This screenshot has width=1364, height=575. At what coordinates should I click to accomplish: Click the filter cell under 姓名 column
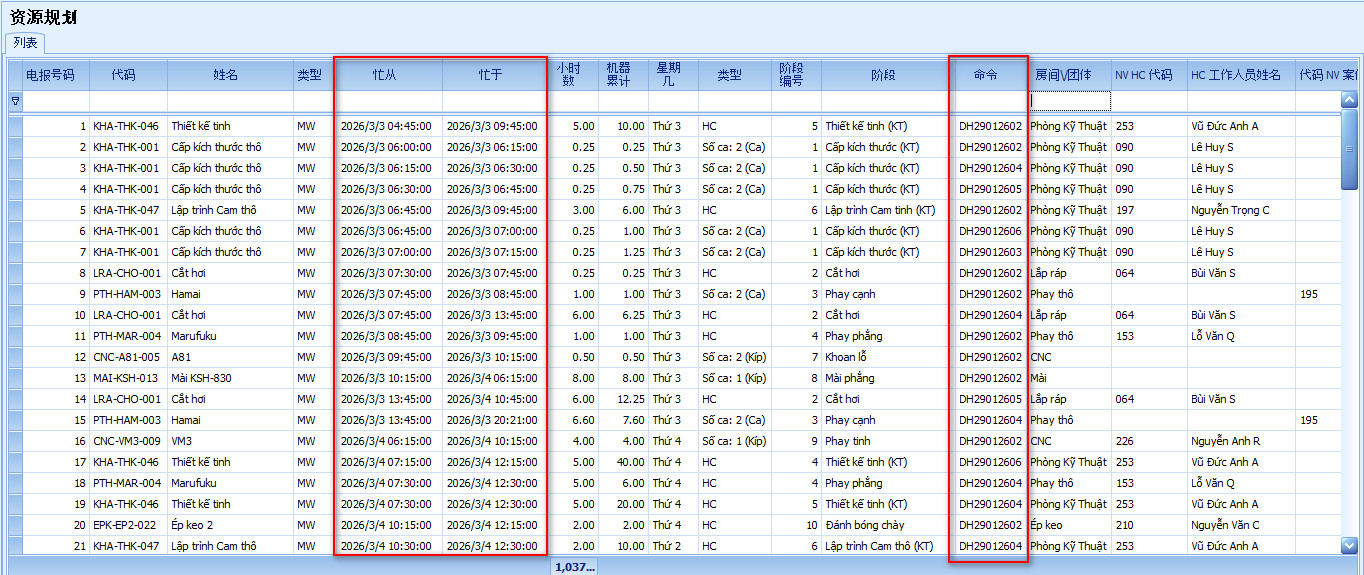(x=230, y=101)
